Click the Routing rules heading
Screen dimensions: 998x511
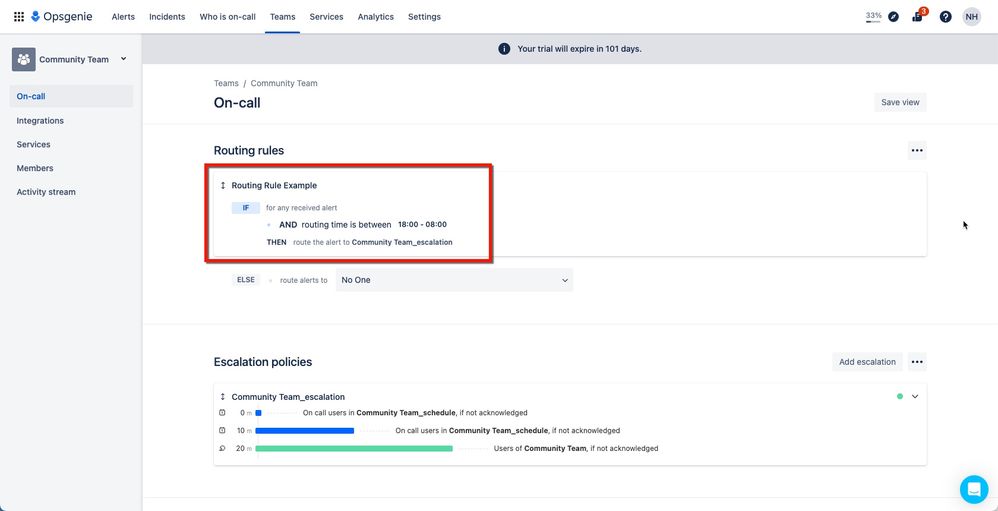[249, 151]
